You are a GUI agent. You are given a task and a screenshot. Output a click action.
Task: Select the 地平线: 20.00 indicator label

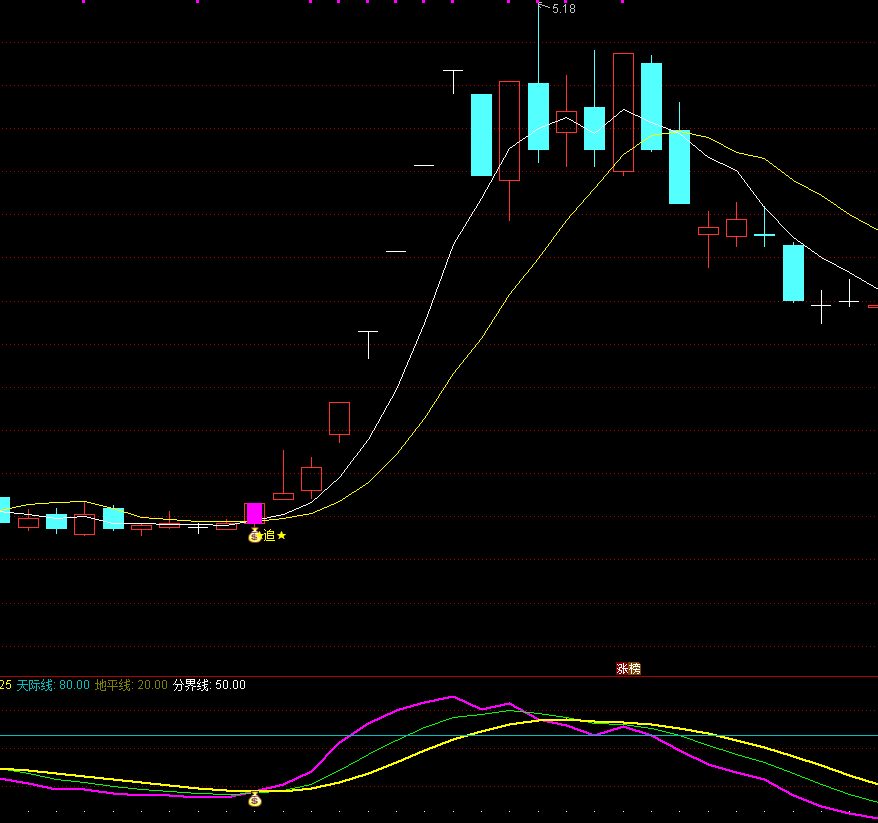pyautogui.click(x=131, y=685)
